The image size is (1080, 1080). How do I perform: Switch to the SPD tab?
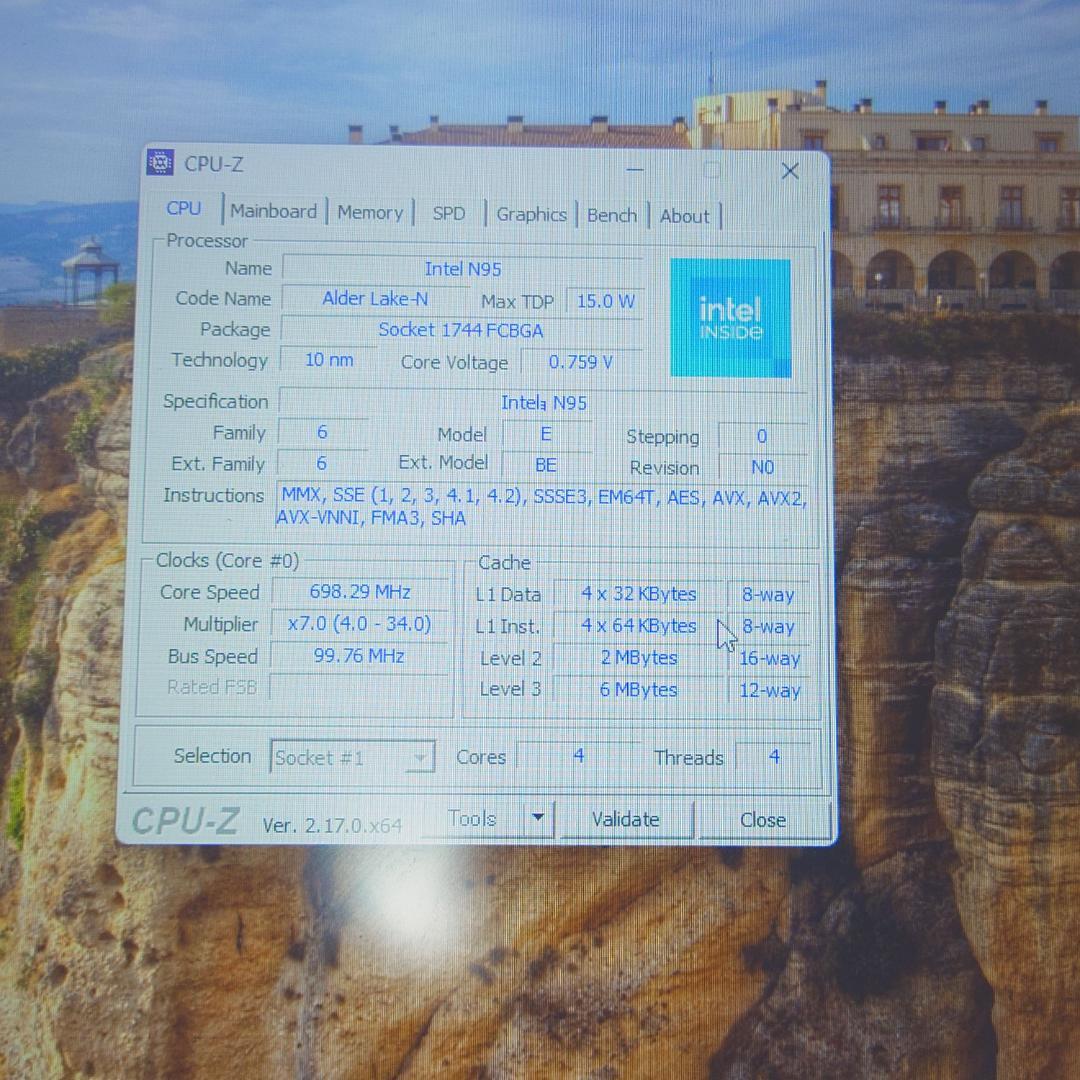[448, 213]
